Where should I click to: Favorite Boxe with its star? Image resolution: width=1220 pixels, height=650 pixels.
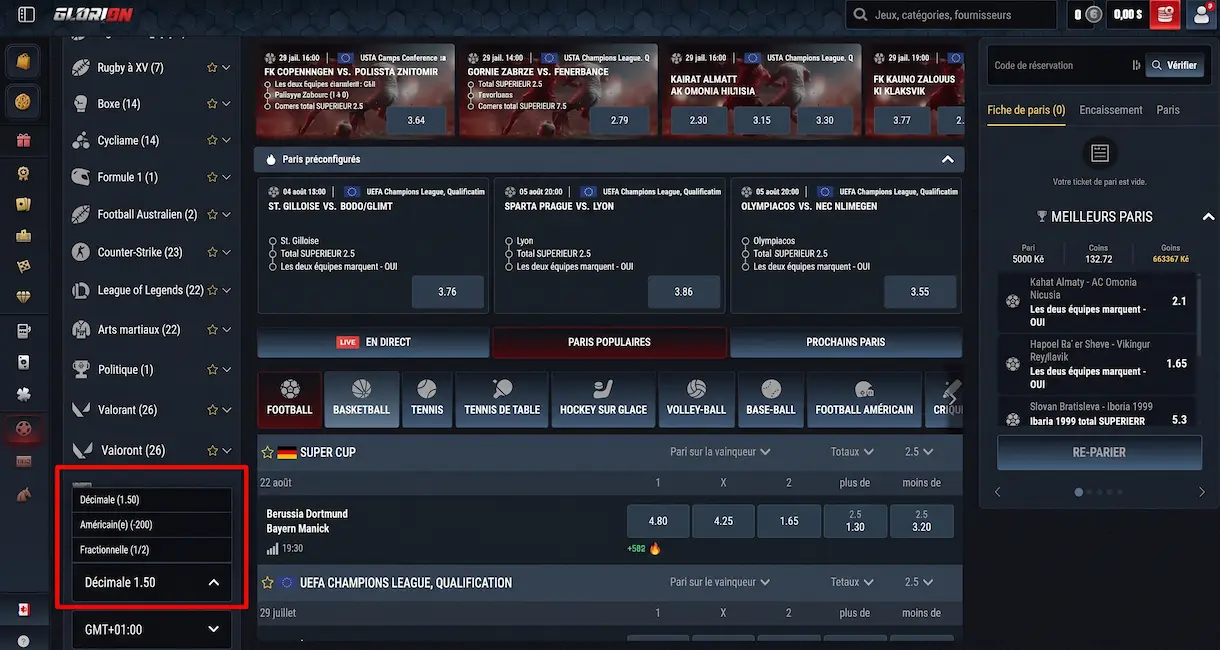click(212, 104)
